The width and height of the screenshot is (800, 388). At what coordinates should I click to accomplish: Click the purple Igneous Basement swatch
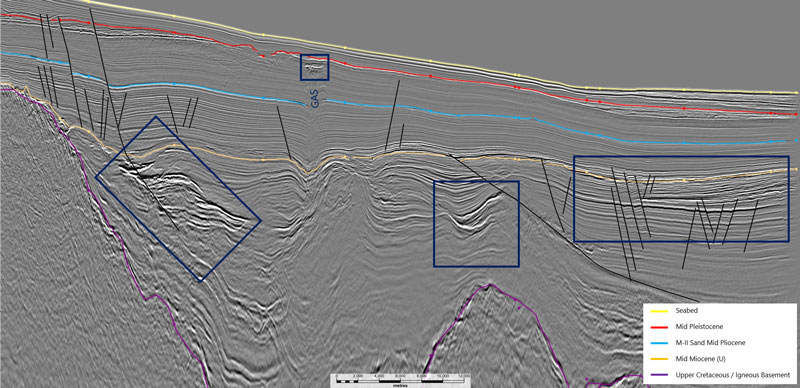coord(658,375)
